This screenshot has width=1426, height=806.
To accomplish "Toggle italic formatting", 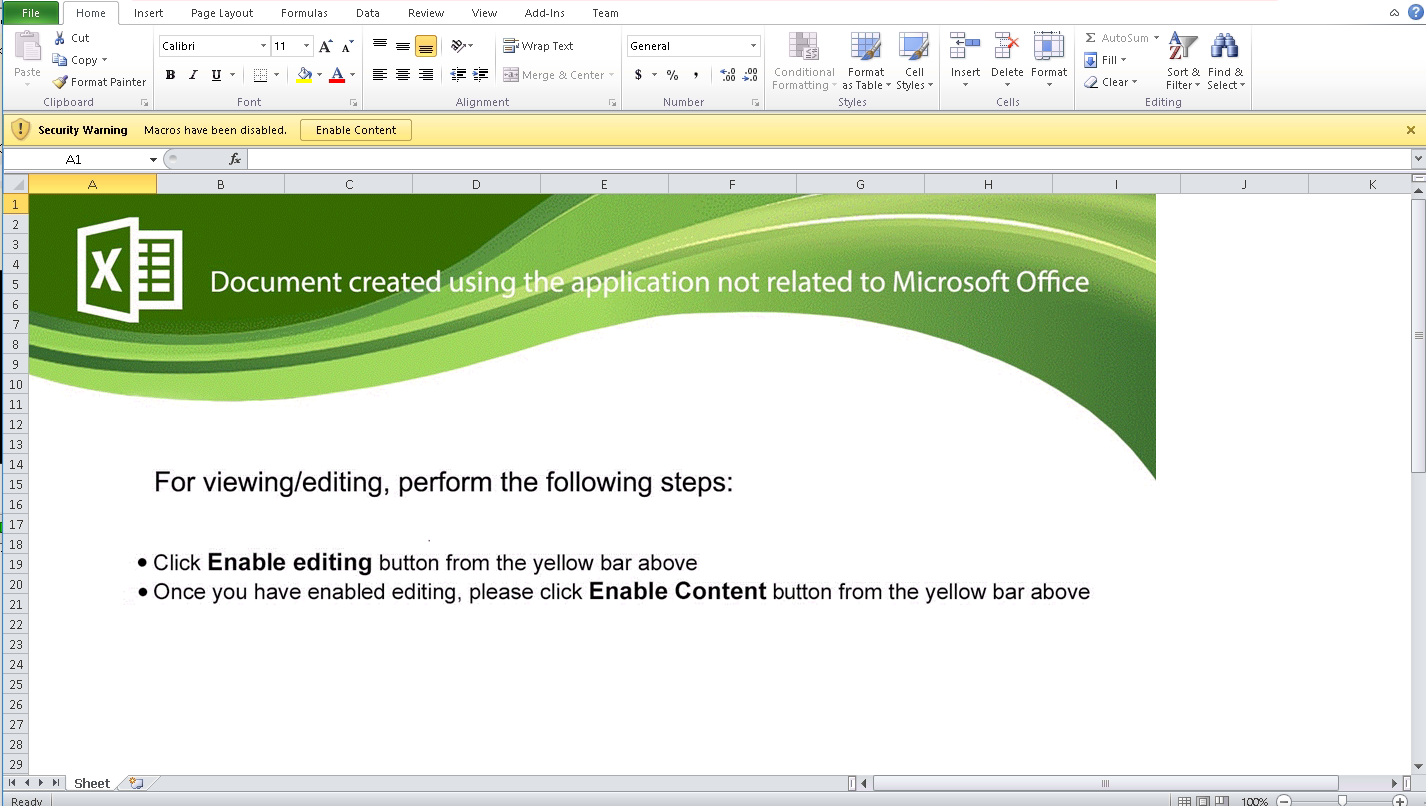I will [193, 75].
